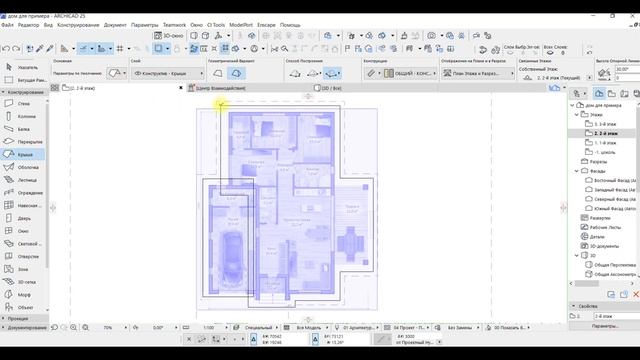Toggle the grid snap icon

[120, 49]
